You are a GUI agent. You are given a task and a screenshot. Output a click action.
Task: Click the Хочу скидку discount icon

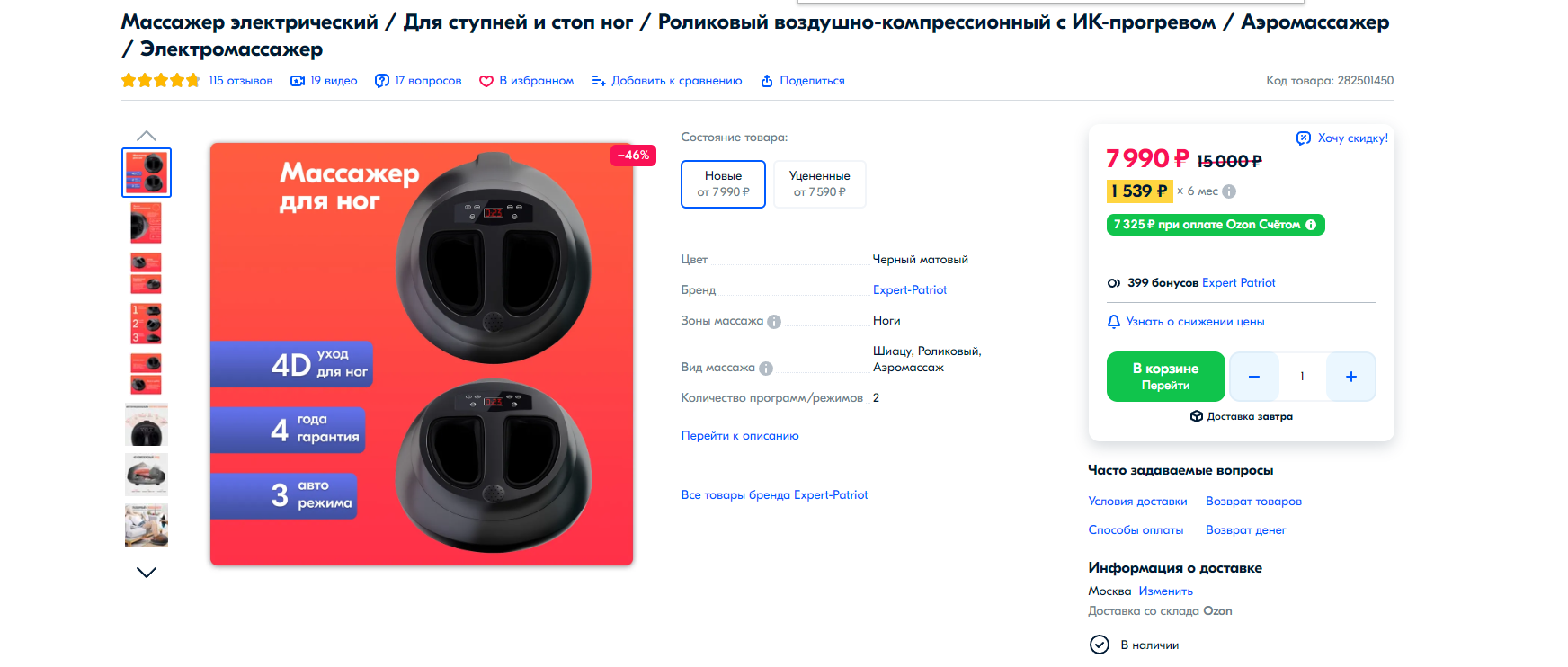[1304, 138]
